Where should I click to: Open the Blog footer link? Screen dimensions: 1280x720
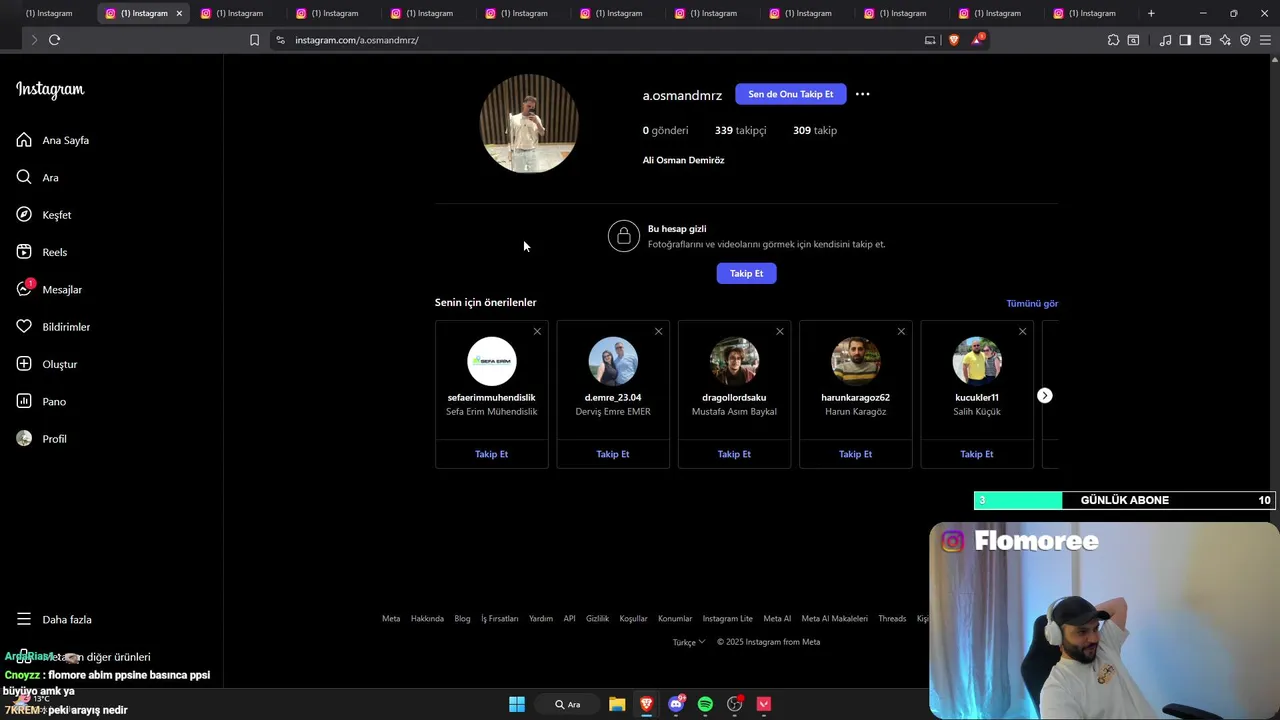pyautogui.click(x=462, y=619)
